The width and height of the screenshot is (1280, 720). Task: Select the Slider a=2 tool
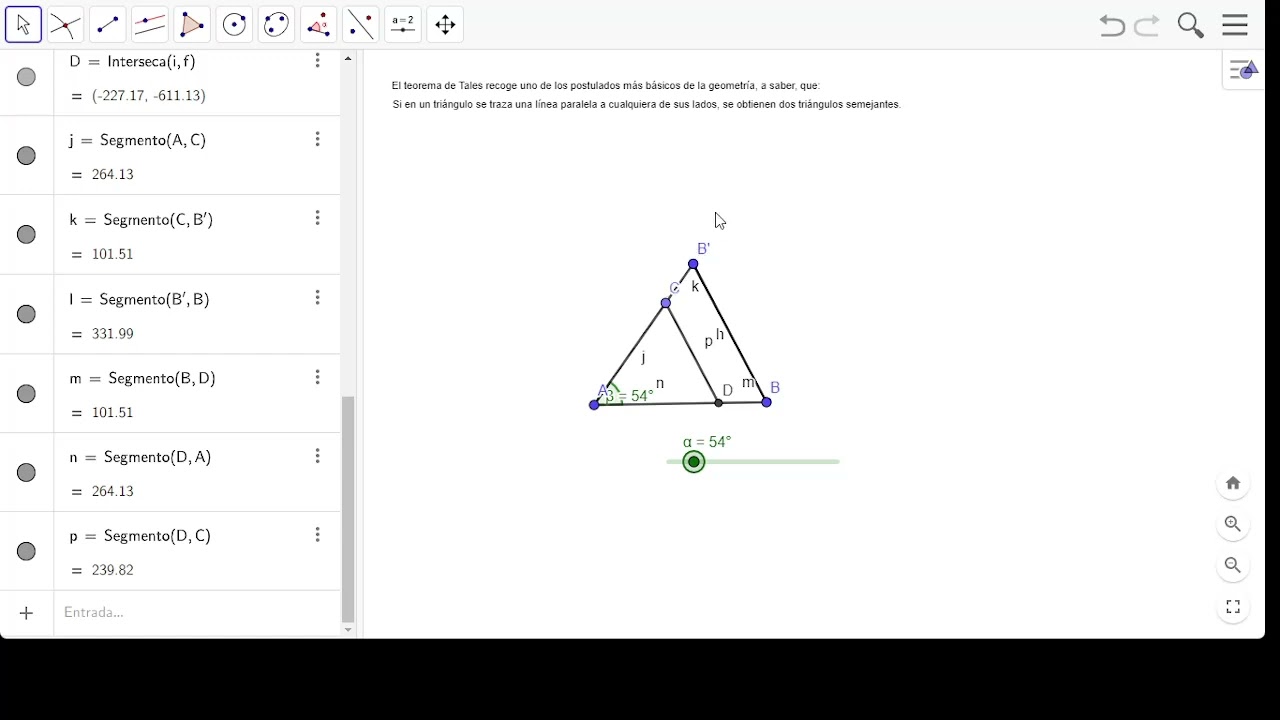[x=403, y=24]
